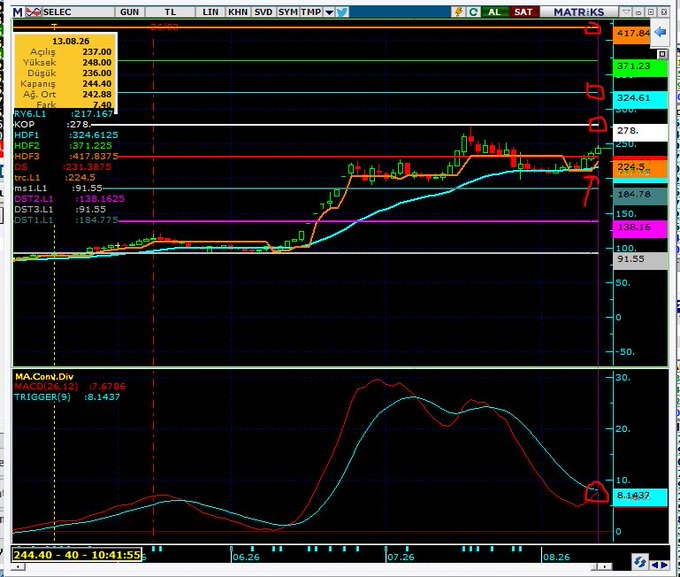The height and width of the screenshot is (577, 680).
Task: Click the MATRIKS title label
Action: point(579,12)
